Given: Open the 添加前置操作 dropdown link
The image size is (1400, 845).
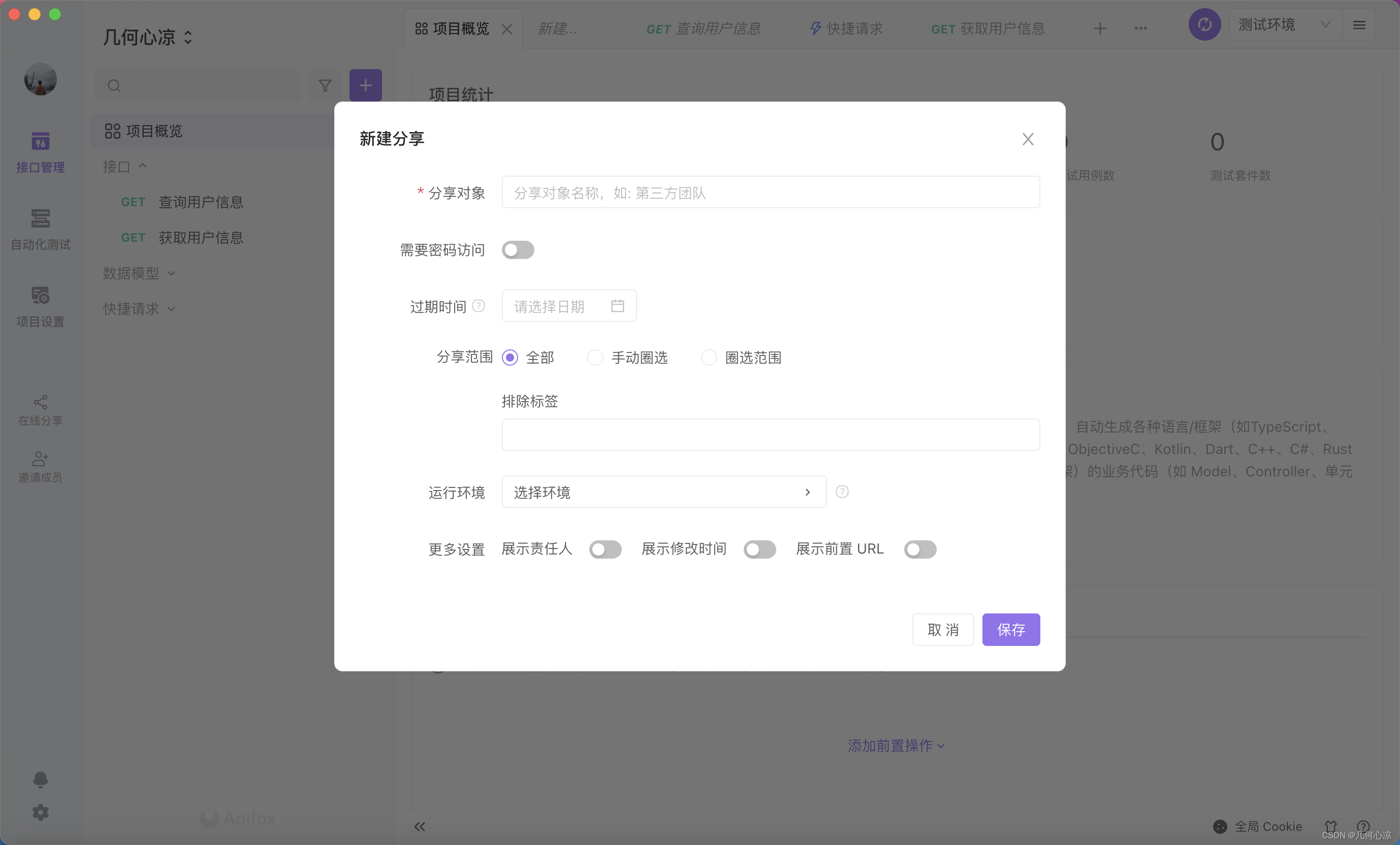Looking at the screenshot, I should click(x=896, y=745).
